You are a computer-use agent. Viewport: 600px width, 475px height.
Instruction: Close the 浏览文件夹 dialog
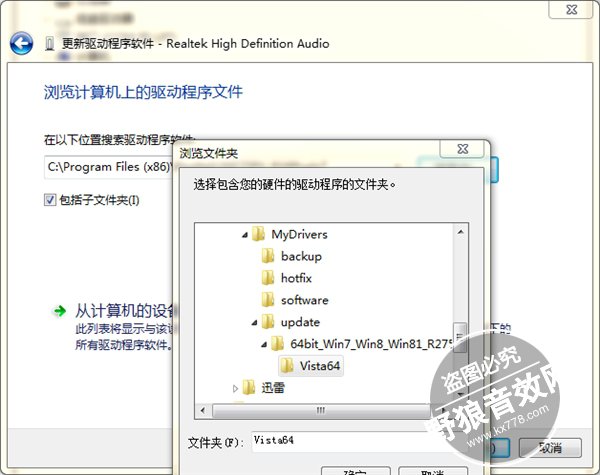(463, 149)
